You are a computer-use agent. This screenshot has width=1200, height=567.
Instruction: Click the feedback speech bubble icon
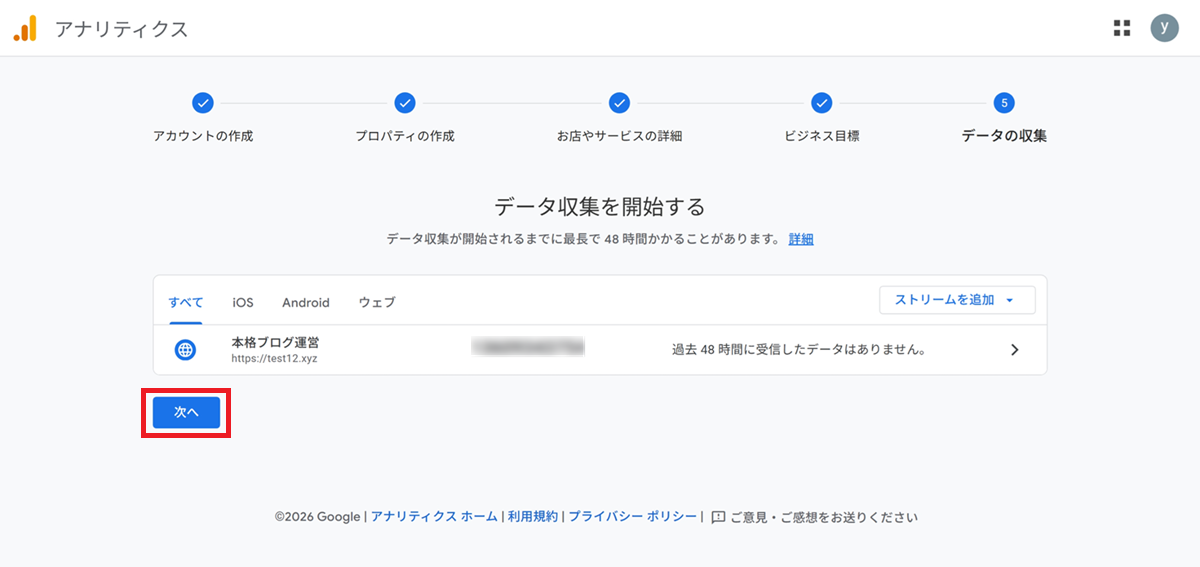[x=717, y=517]
